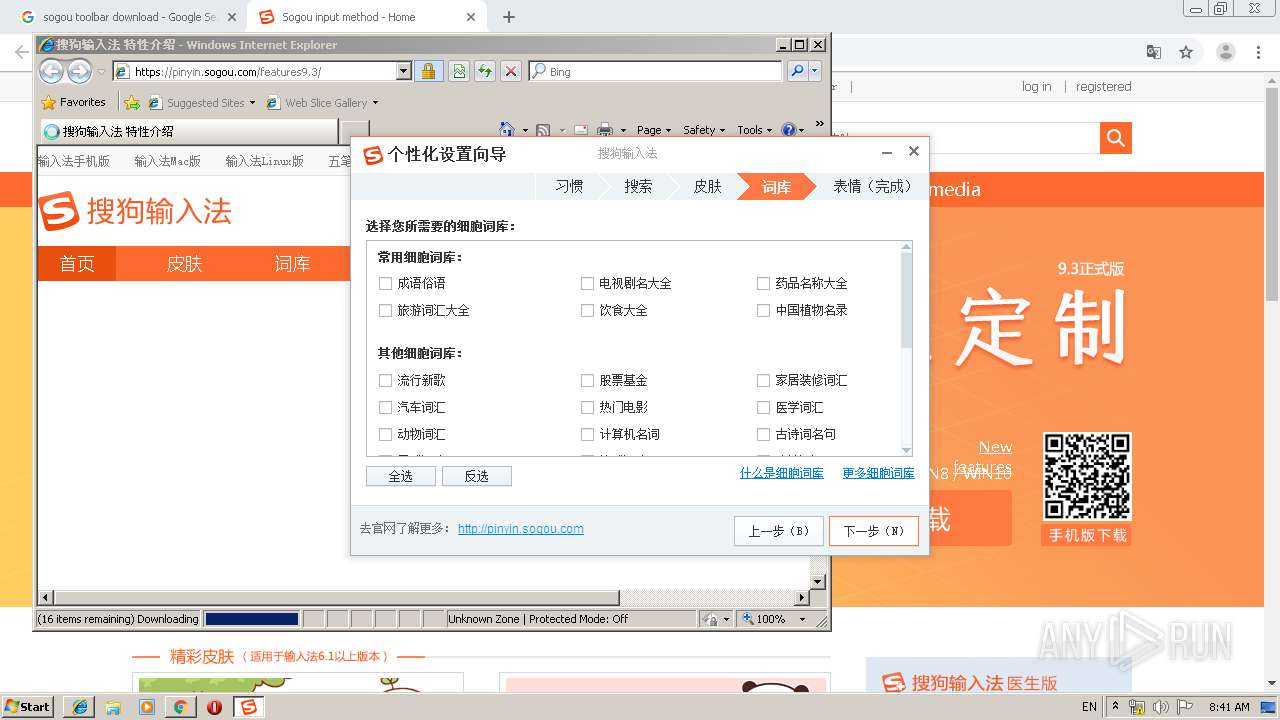Refresh the page in Internet Explorer
This screenshot has width=1280, height=720.
click(x=485, y=71)
